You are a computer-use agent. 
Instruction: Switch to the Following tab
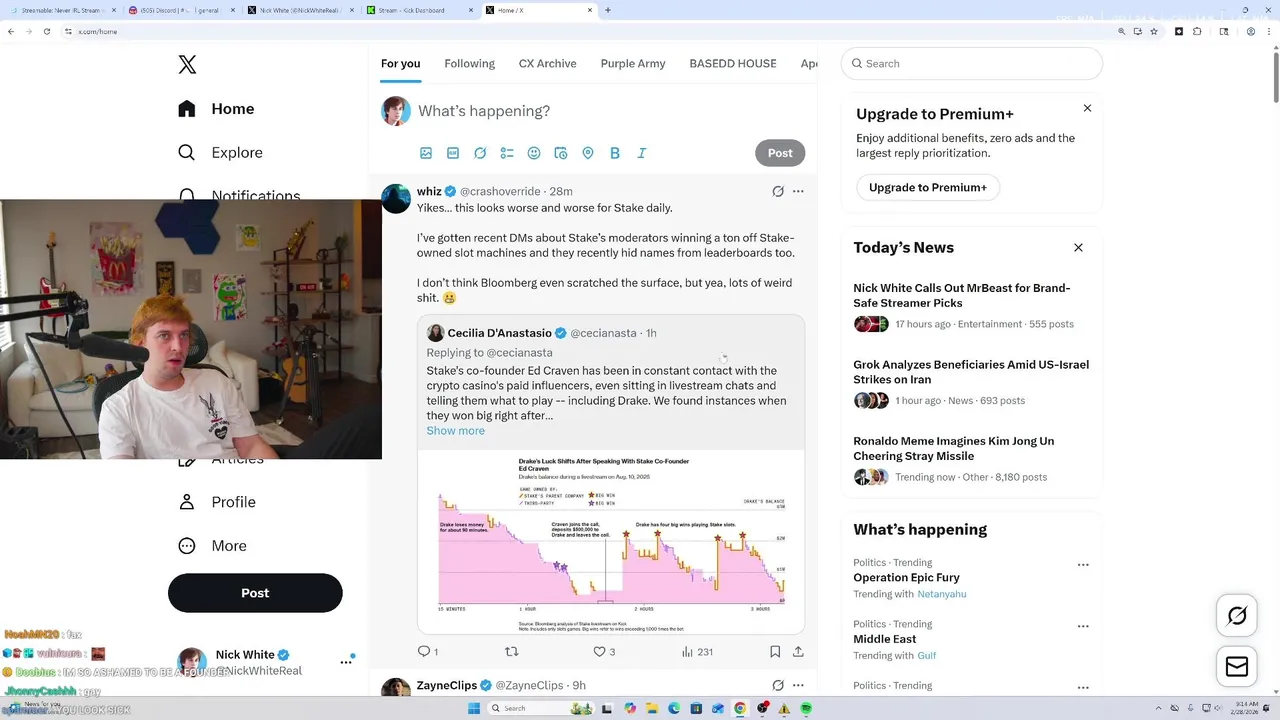[470, 63]
